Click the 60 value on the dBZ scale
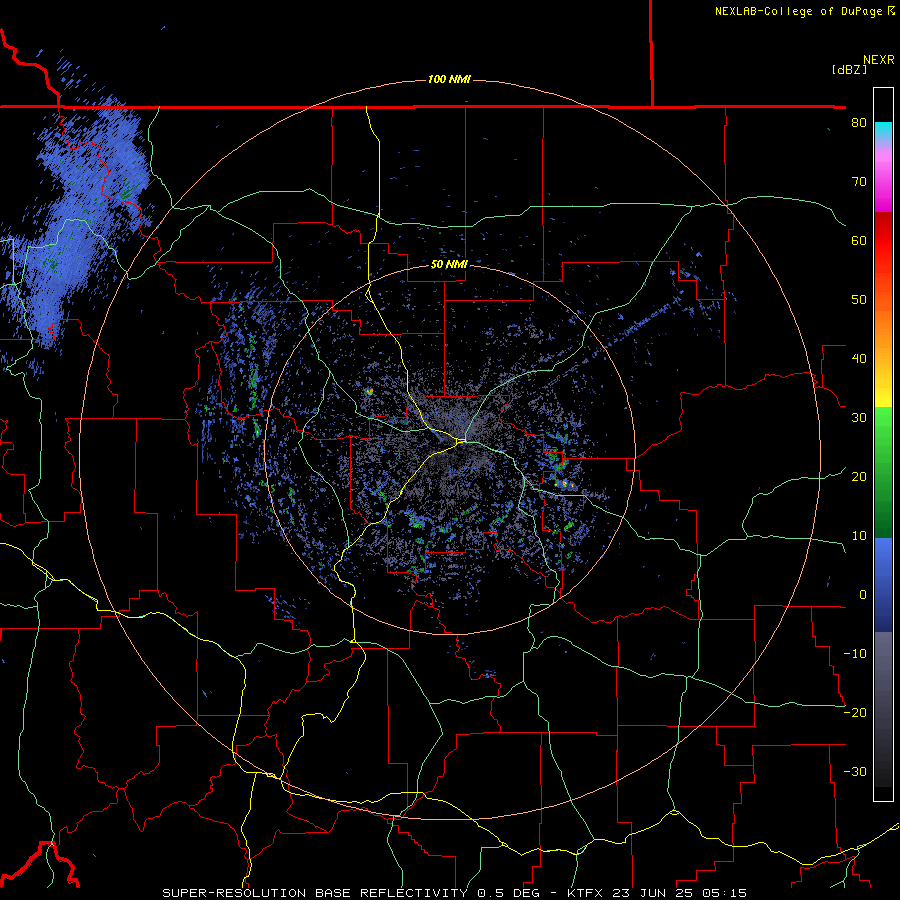The image size is (900, 900). (859, 242)
